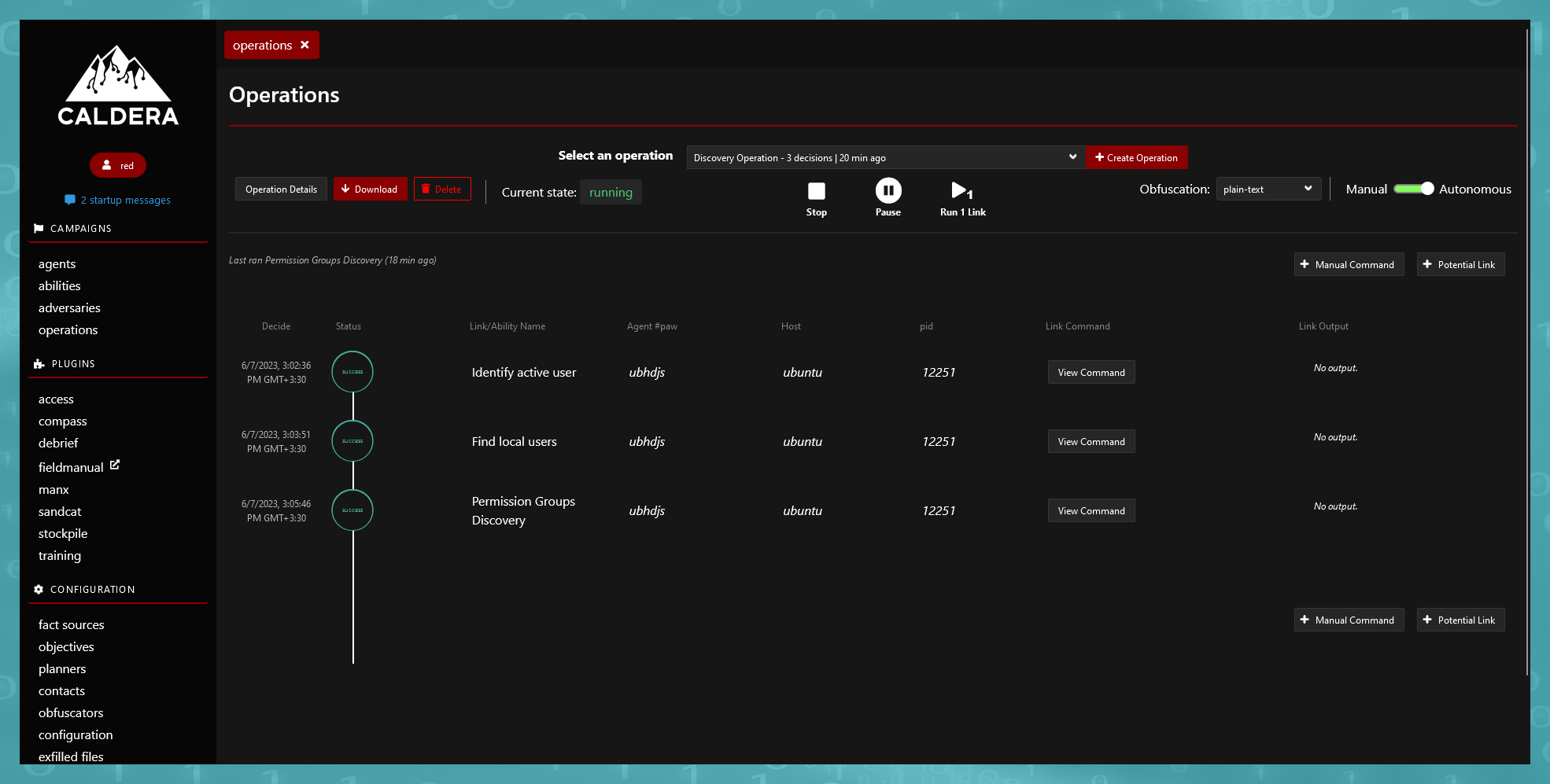The height and width of the screenshot is (784, 1550).
Task: Open exfilled files in the sidebar
Action: tap(71, 756)
